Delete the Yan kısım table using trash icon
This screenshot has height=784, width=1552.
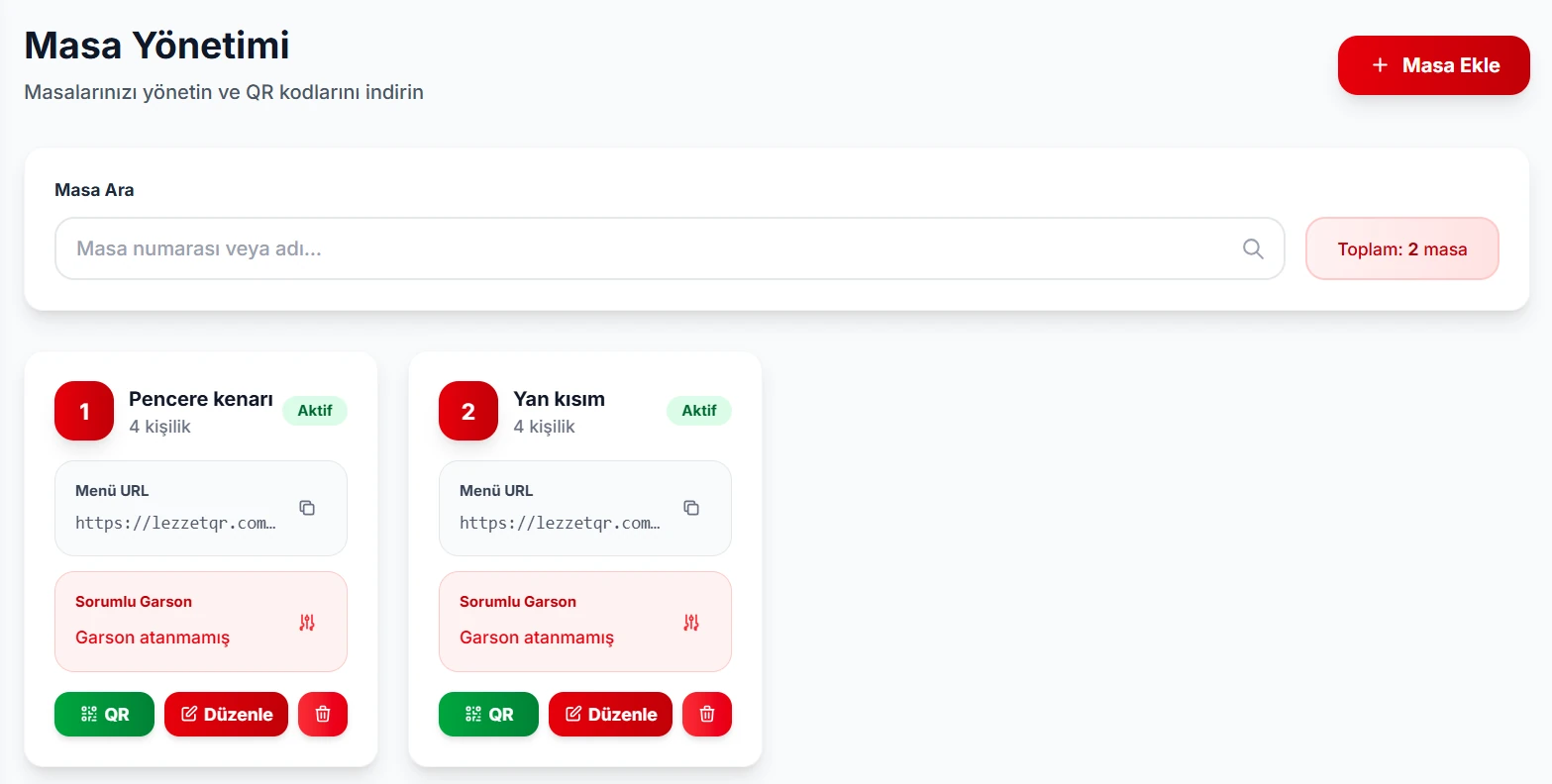707,714
